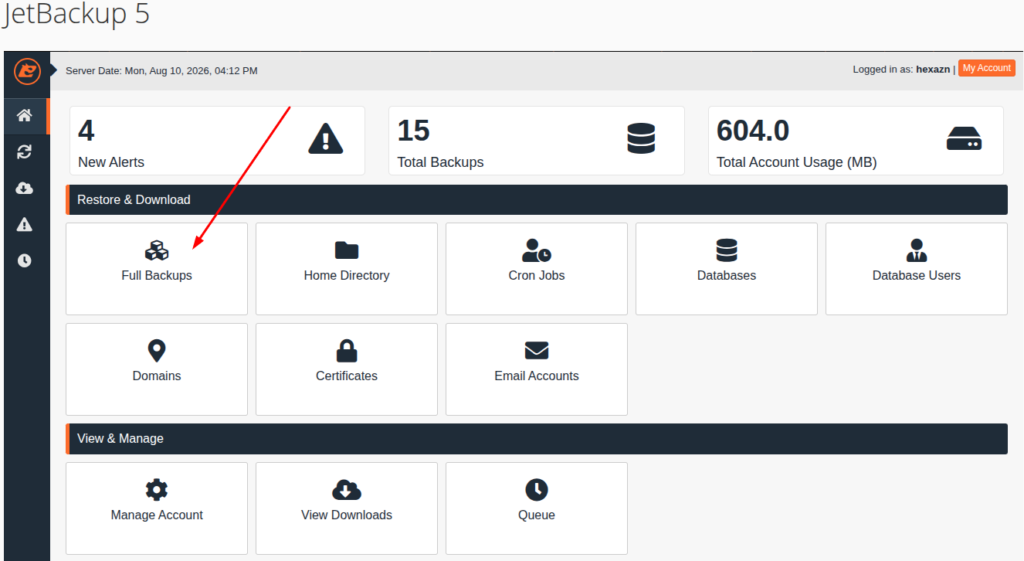Open My Account button
Image resolution: width=1024 pixels, height=561 pixels.
987,69
